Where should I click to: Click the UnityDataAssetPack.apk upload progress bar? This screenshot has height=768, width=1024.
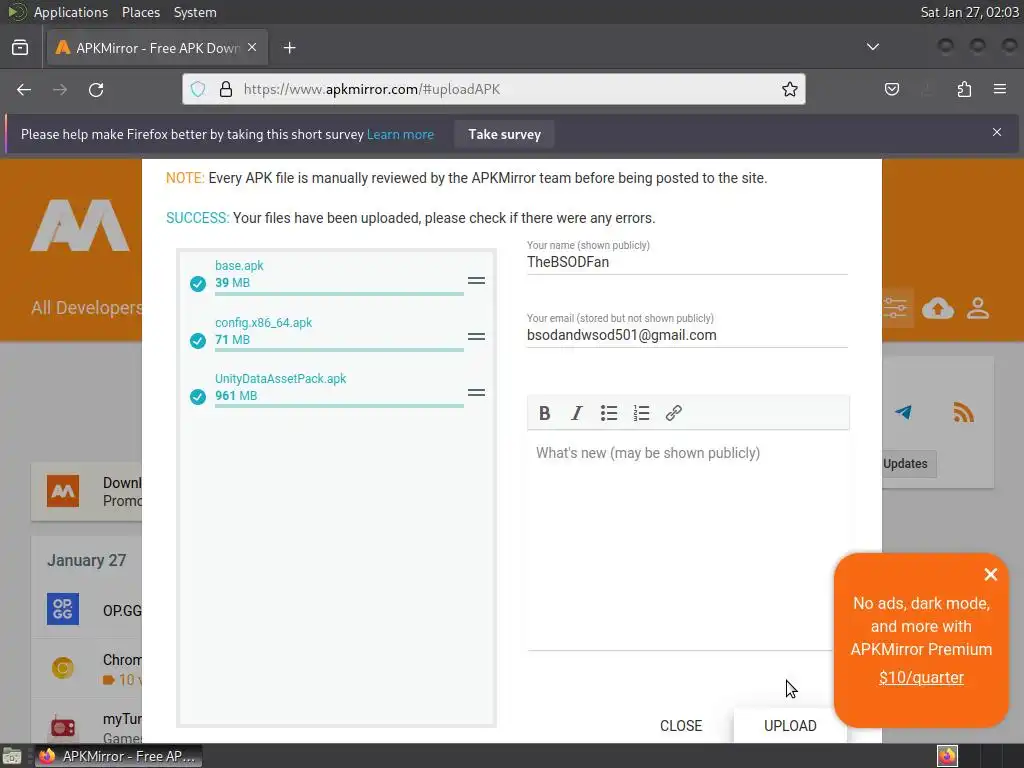[x=339, y=407]
